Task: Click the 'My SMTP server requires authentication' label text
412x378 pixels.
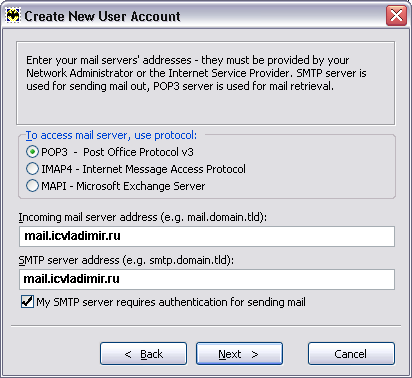Action: click(x=171, y=302)
